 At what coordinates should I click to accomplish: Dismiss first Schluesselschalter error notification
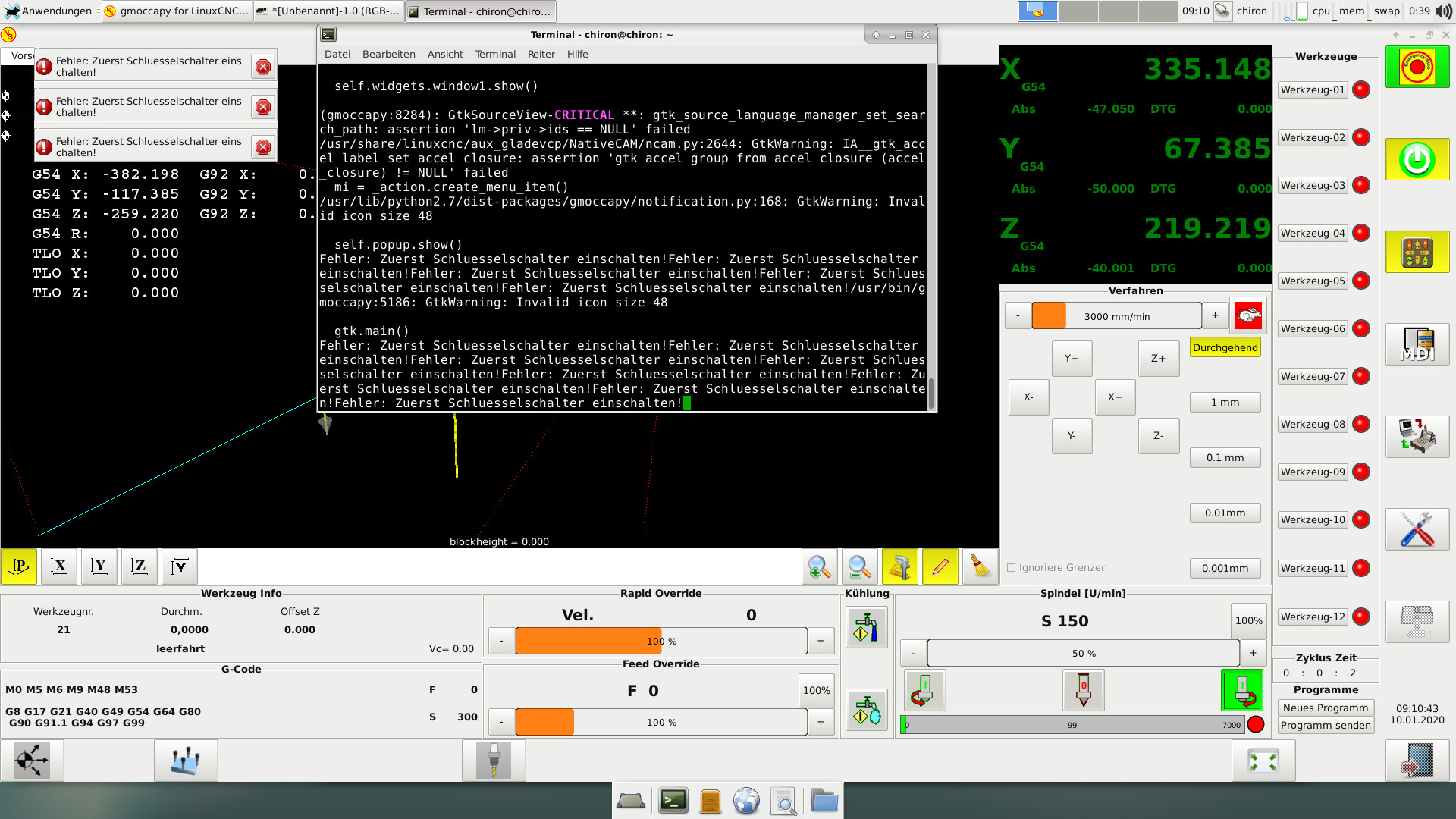263,67
